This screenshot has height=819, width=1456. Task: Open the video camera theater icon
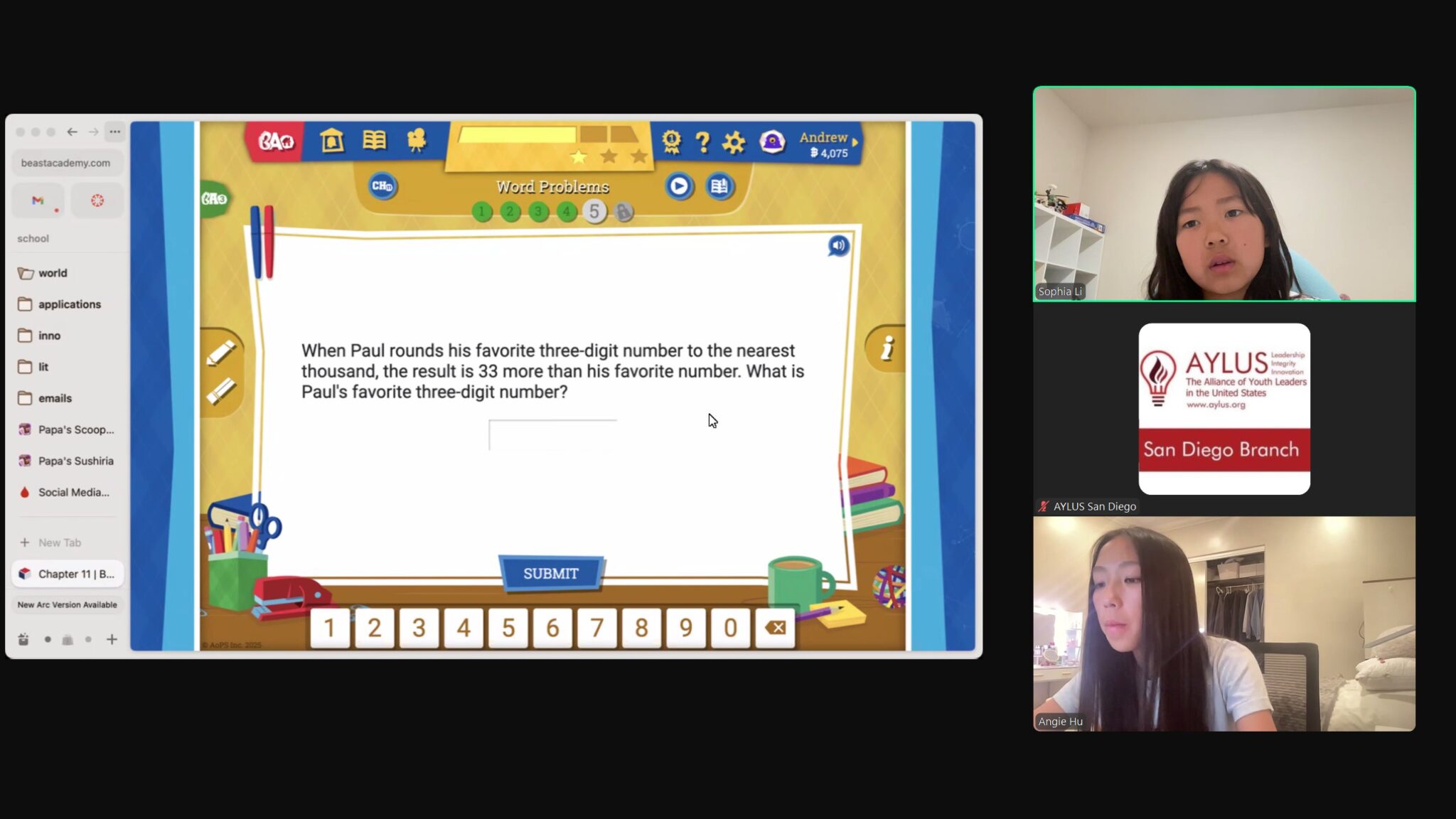point(417,140)
